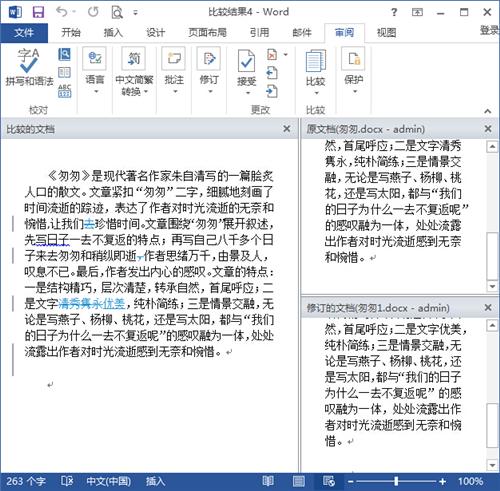
Task: Accept the change with the 接受 icon
Action: pos(246,61)
